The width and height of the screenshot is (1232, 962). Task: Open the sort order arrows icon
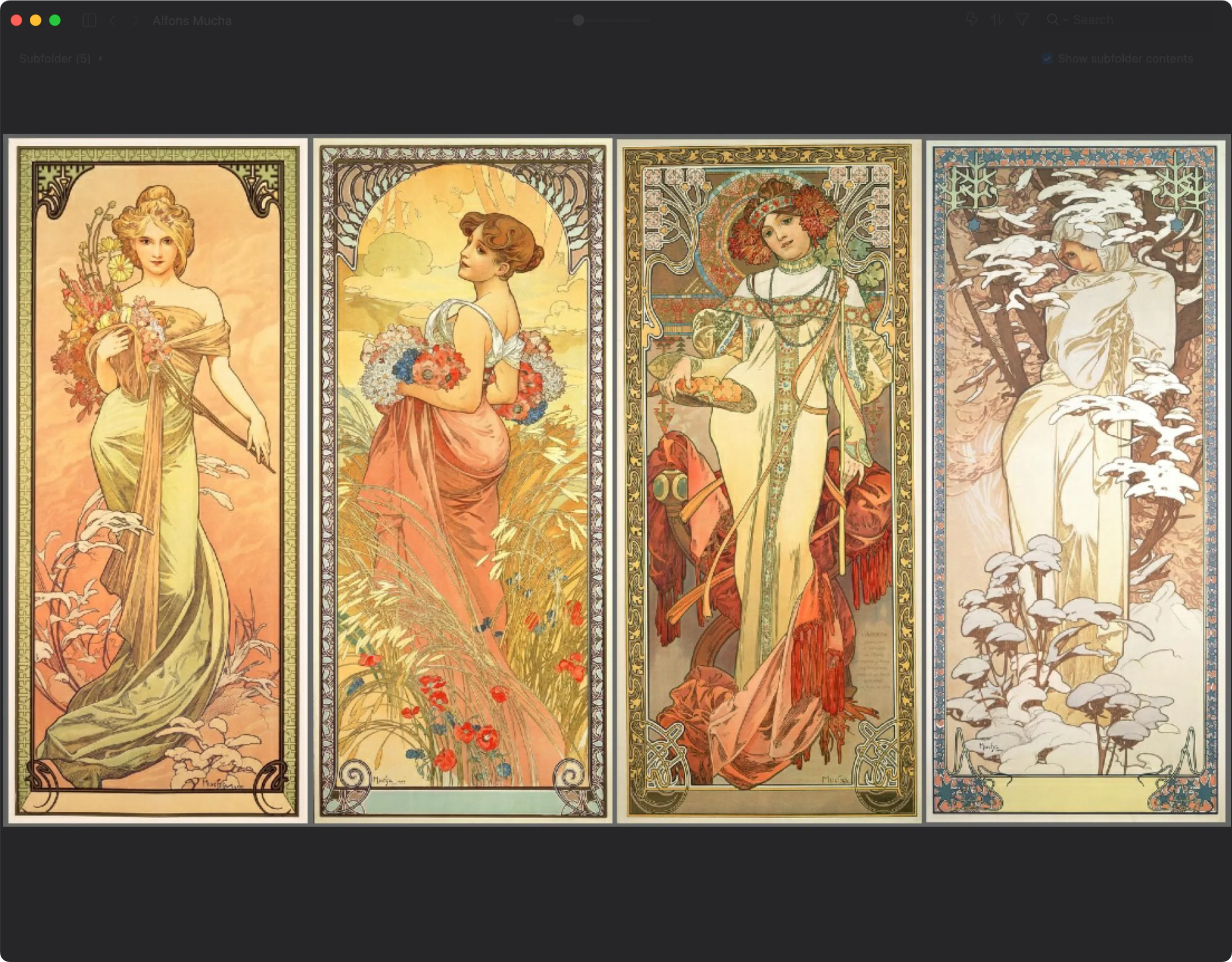997,20
